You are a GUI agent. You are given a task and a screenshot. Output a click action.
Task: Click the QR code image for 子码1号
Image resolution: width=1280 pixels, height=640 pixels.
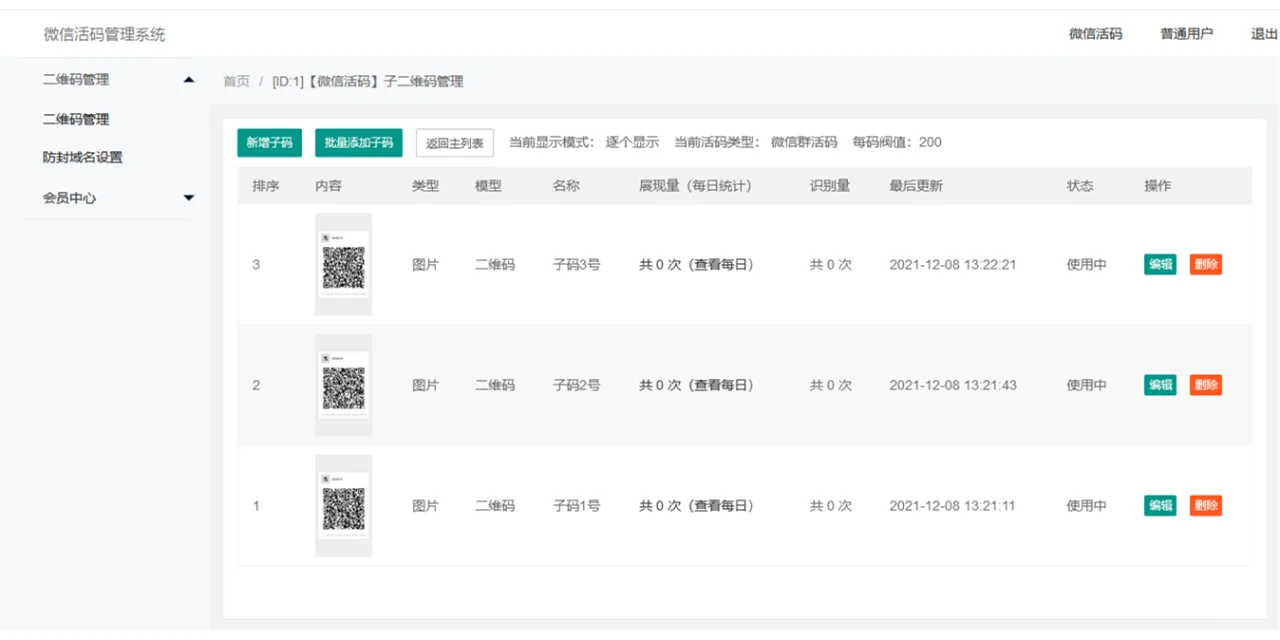point(343,505)
